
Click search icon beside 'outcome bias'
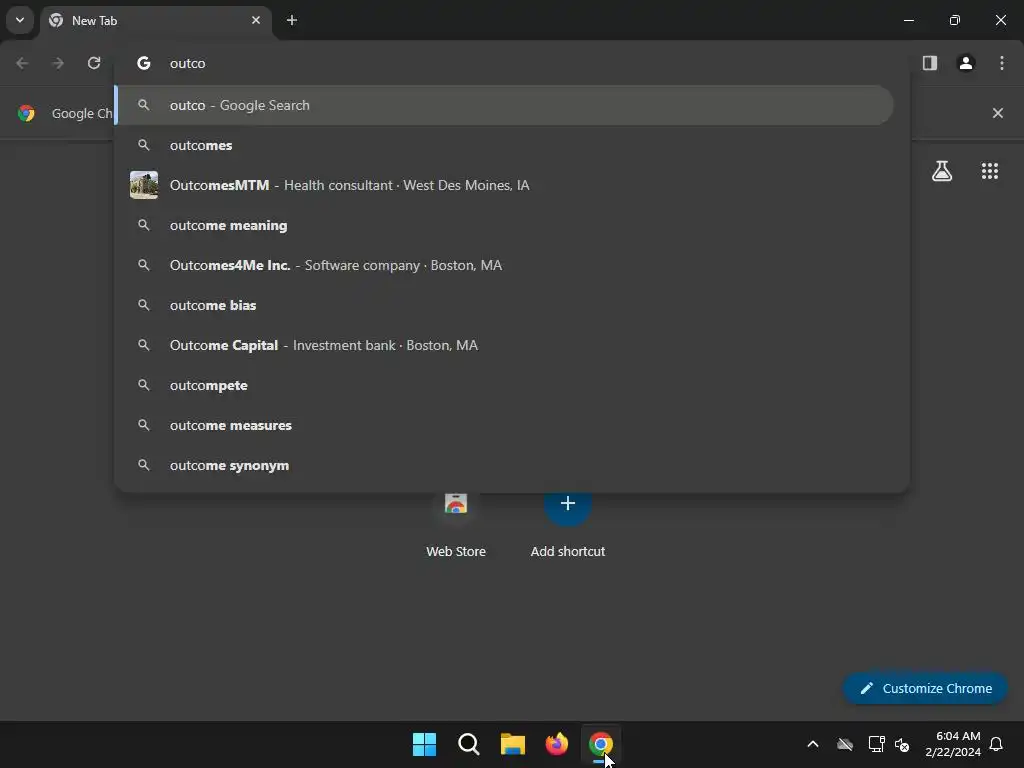[144, 305]
